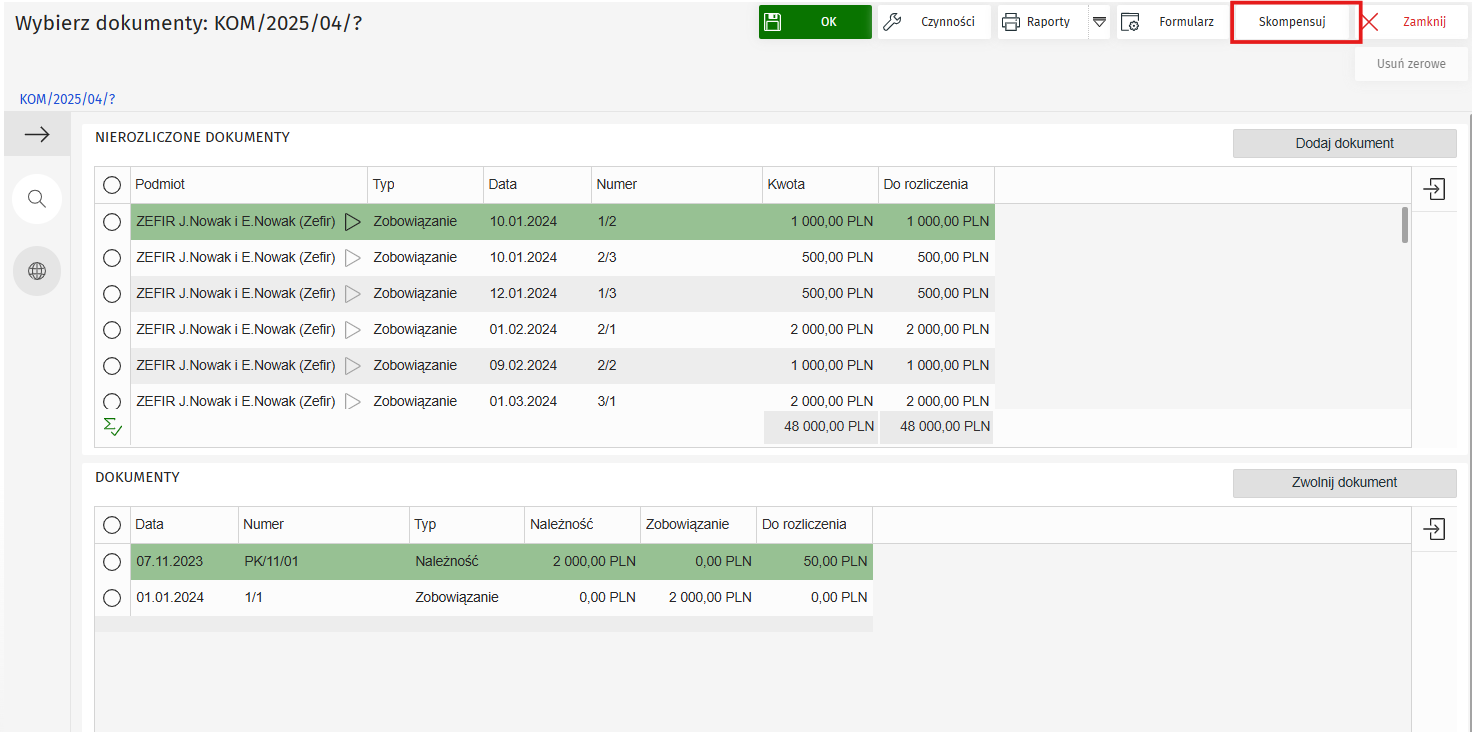Click the arrow icon in left sidebar

coord(37,135)
